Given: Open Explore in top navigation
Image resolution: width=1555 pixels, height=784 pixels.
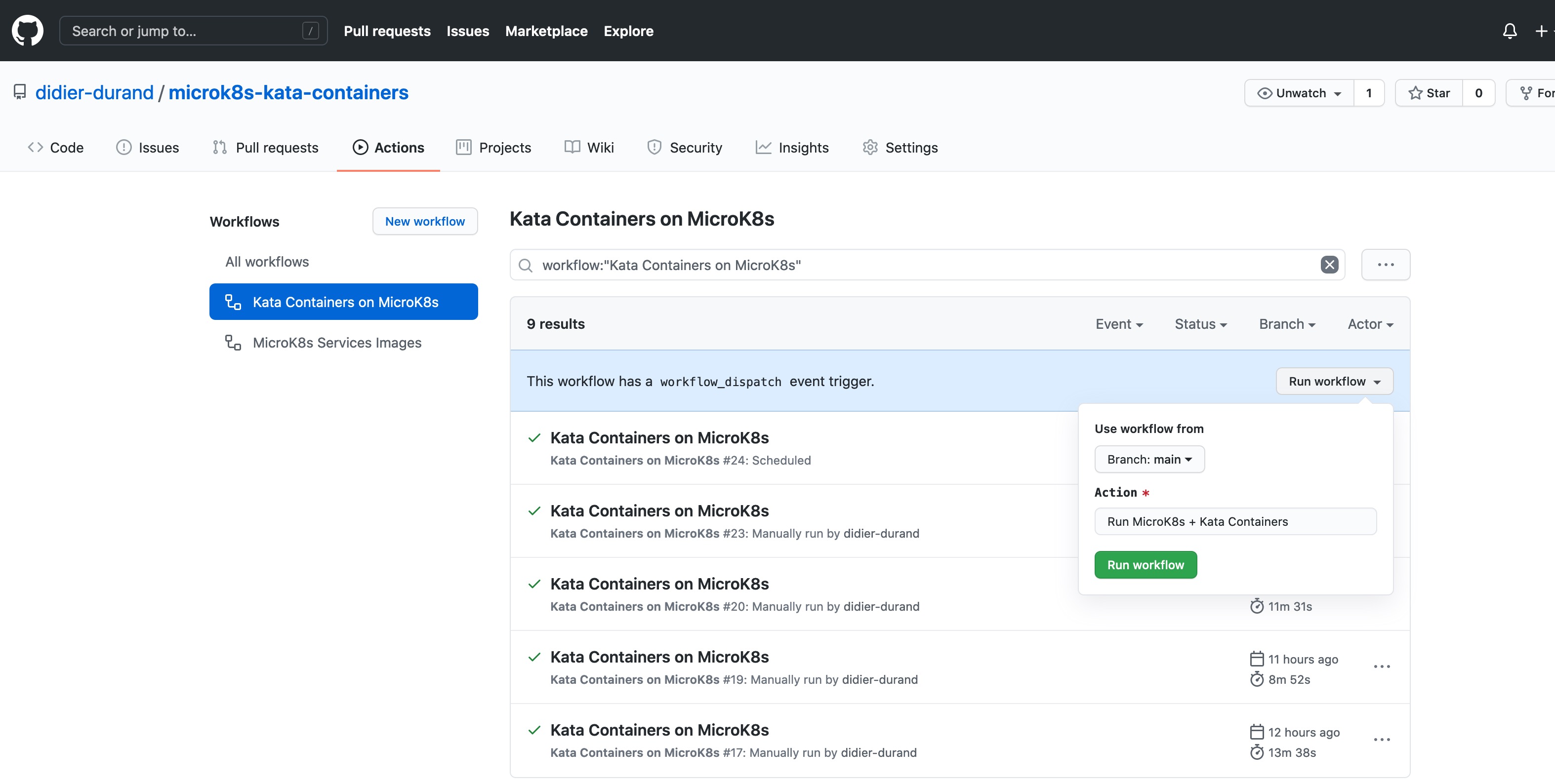Looking at the screenshot, I should pyautogui.click(x=628, y=31).
